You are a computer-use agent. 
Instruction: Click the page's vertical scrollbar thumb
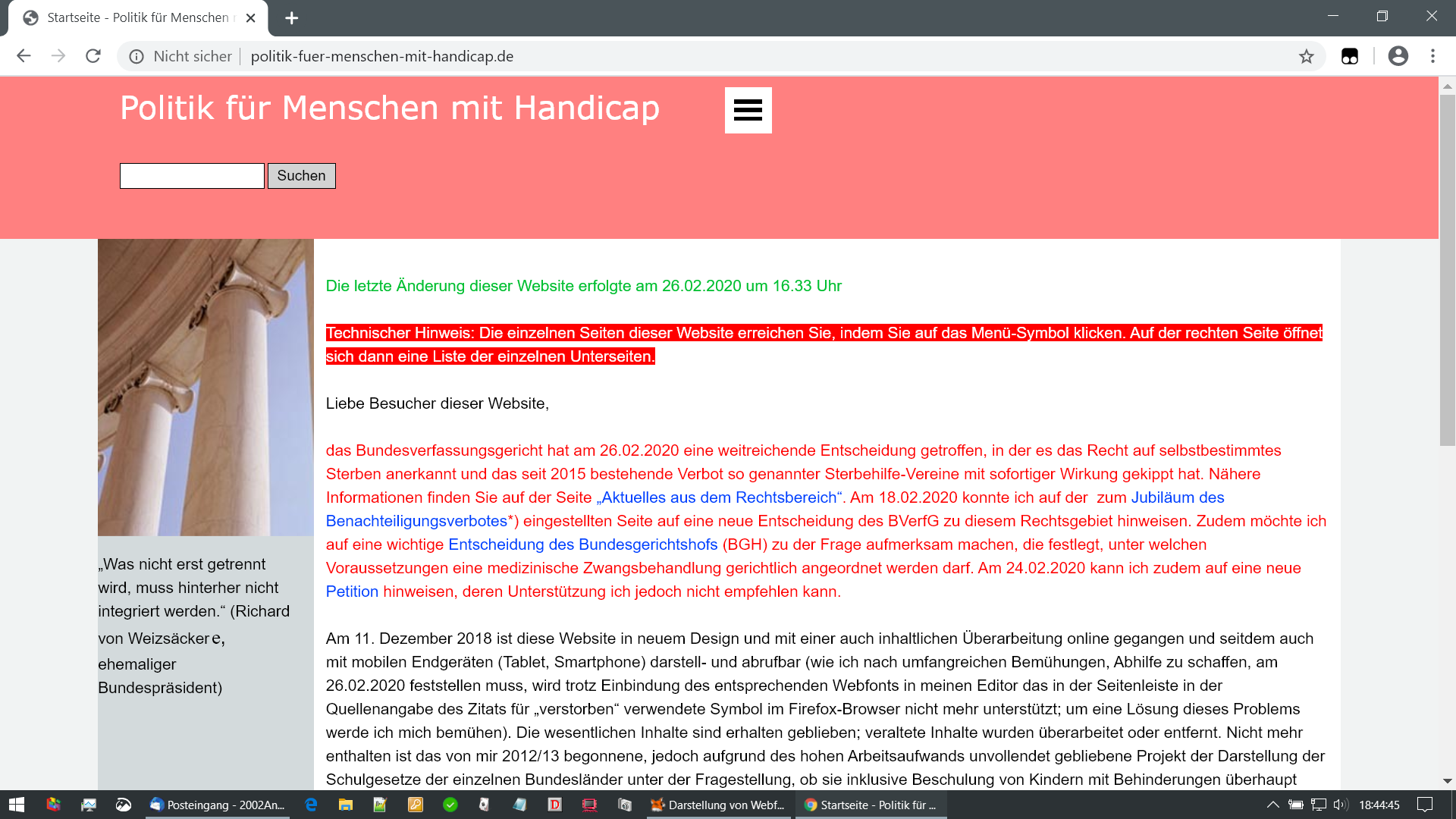(x=1447, y=269)
